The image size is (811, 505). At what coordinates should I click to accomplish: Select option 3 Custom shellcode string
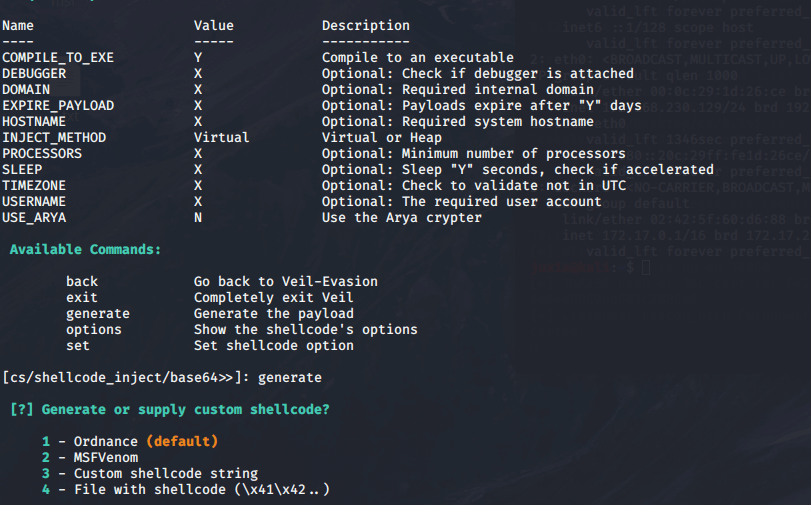(150, 473)
